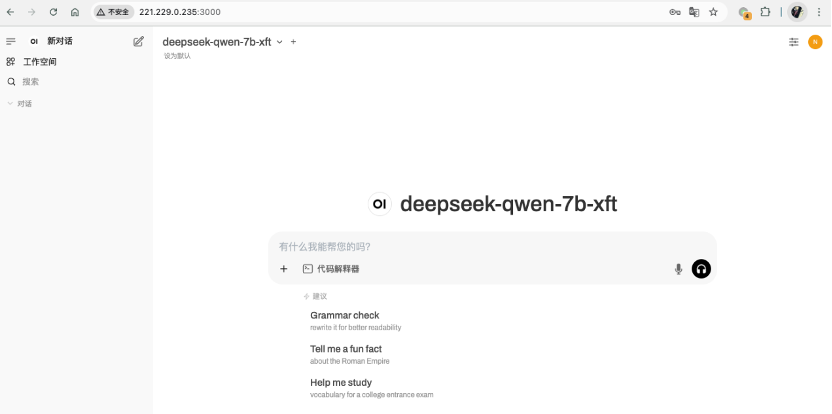The image size is (832, 414).
Task: Click the plus icon in the message box
Action: pos(284,269)
